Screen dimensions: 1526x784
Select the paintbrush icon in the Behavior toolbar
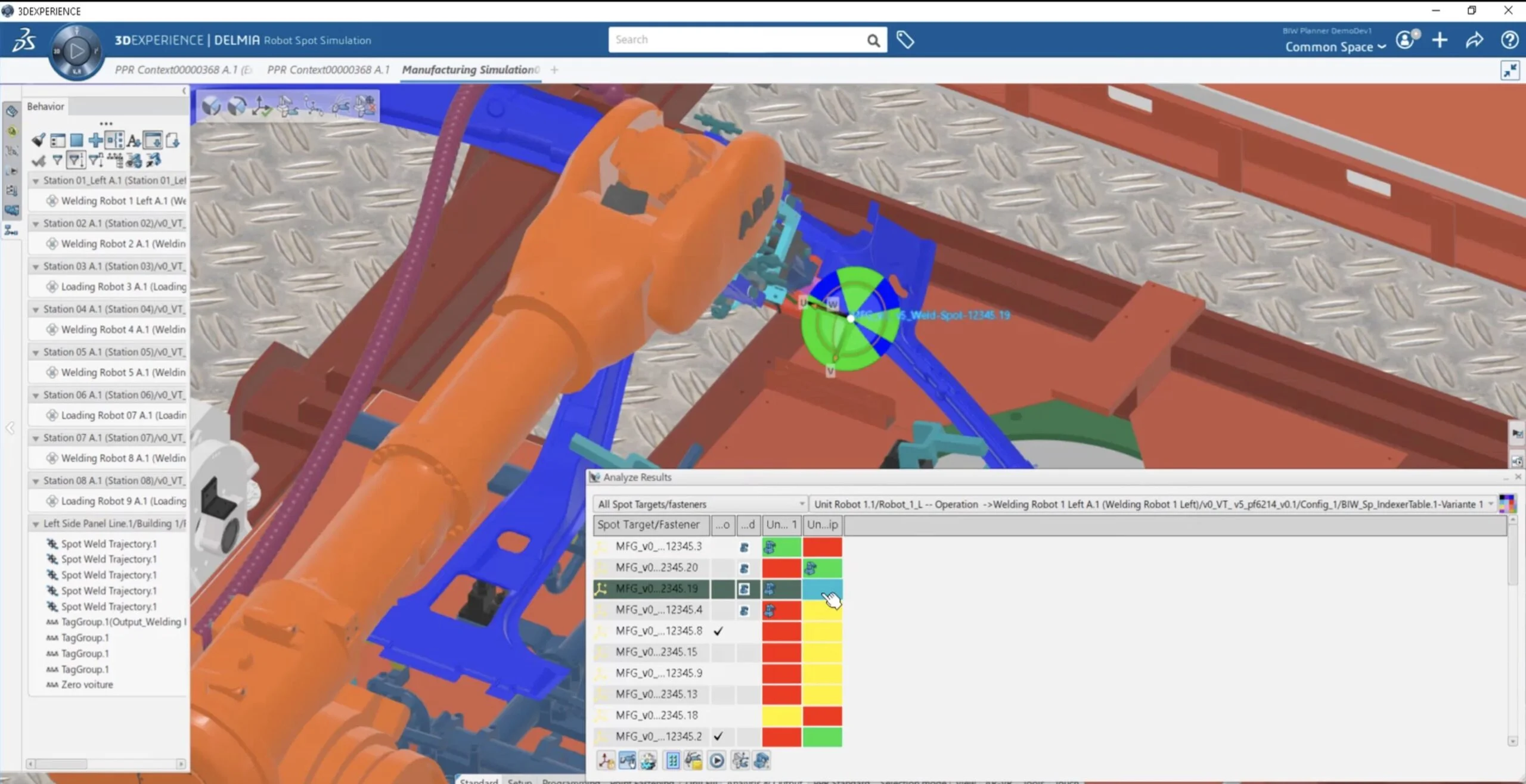pos(38,140)
